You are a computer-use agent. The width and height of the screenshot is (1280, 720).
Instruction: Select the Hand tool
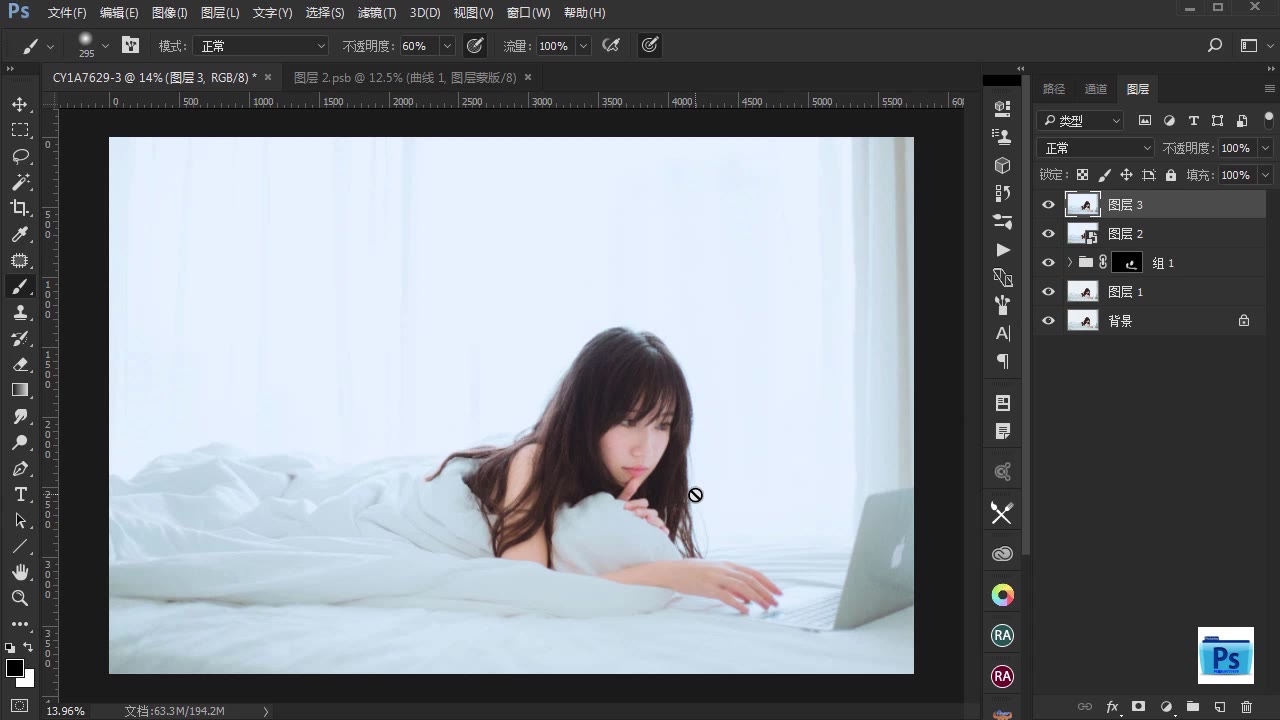click(20, 572)
